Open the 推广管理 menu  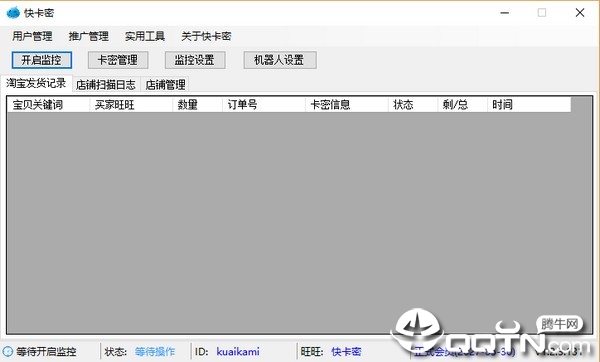point(88,36)
